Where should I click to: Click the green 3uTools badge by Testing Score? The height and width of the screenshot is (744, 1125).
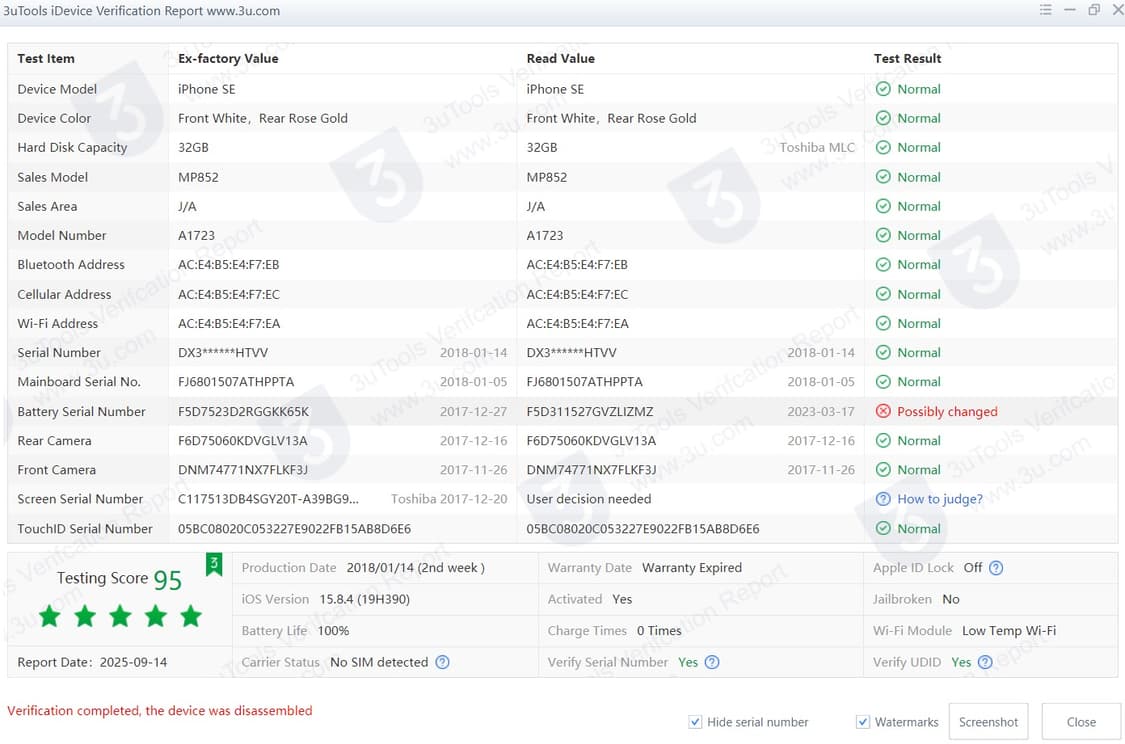[x=214, y=565]
